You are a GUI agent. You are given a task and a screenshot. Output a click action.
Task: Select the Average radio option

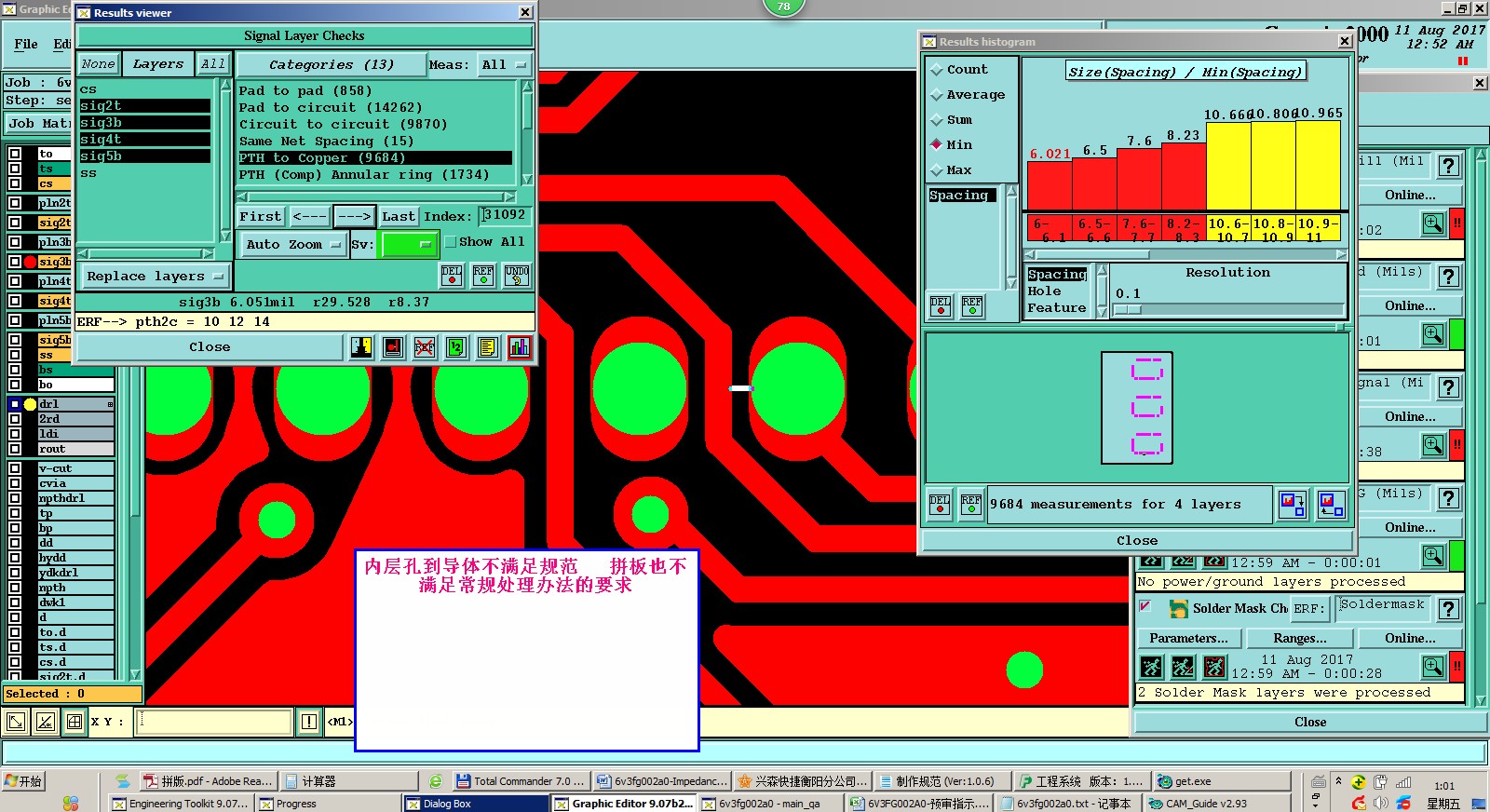click(x=937, y=95)
